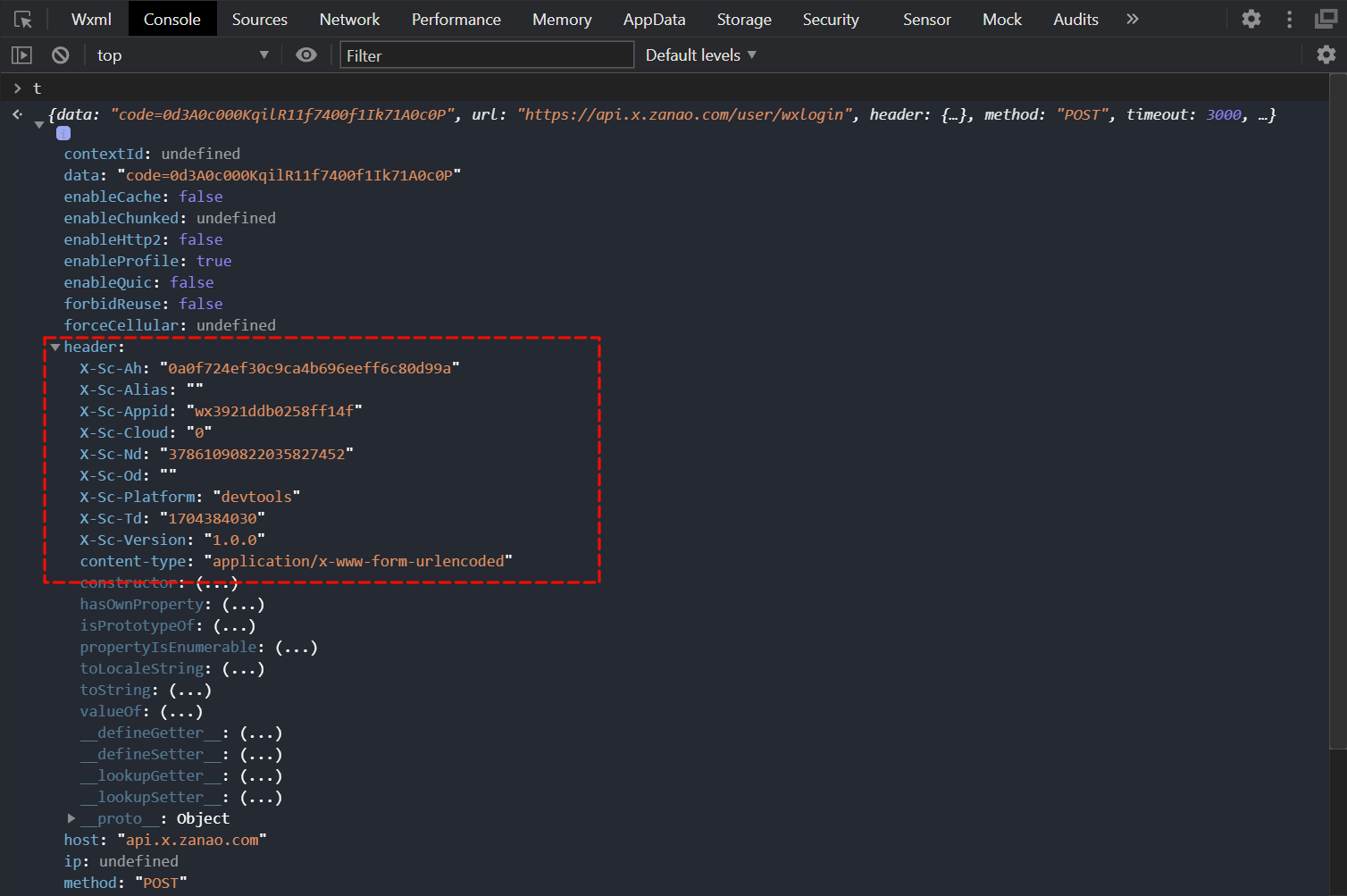
Task: Click the X-Sc-Nd value 37861090822035827452
Action: (x=257, y=454)
